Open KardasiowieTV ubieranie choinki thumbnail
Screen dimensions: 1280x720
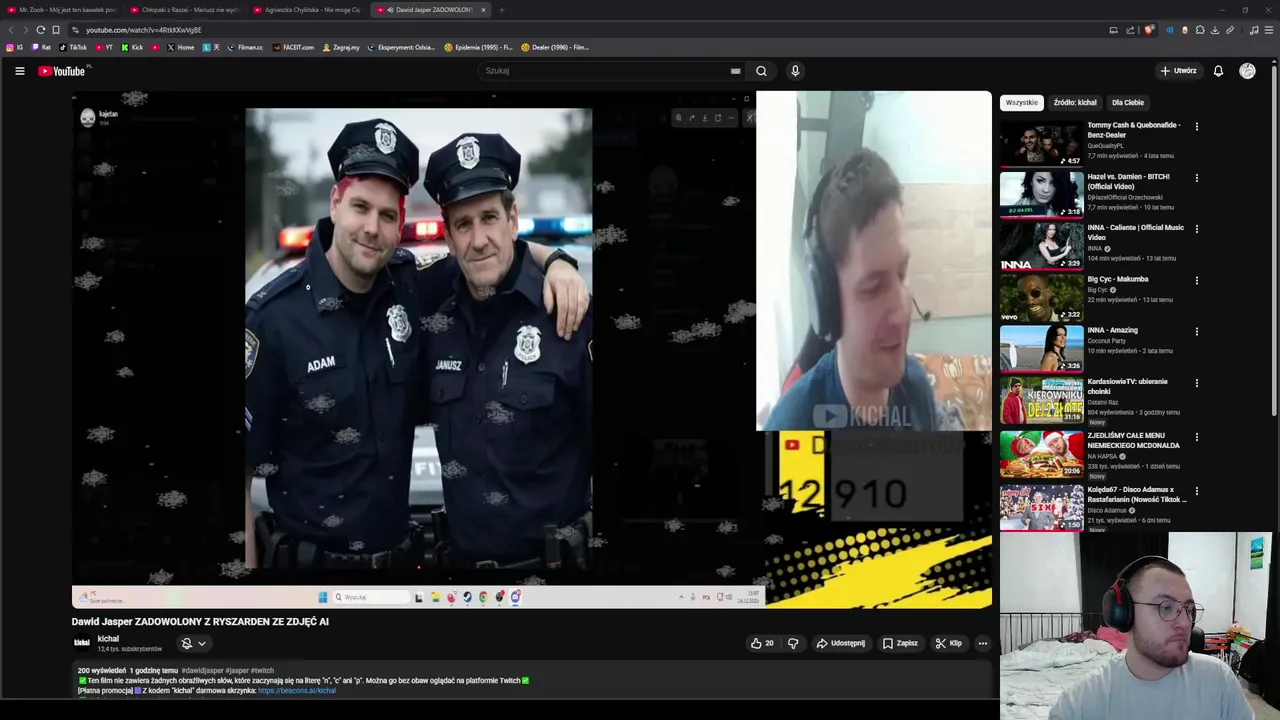[1041, 399]
